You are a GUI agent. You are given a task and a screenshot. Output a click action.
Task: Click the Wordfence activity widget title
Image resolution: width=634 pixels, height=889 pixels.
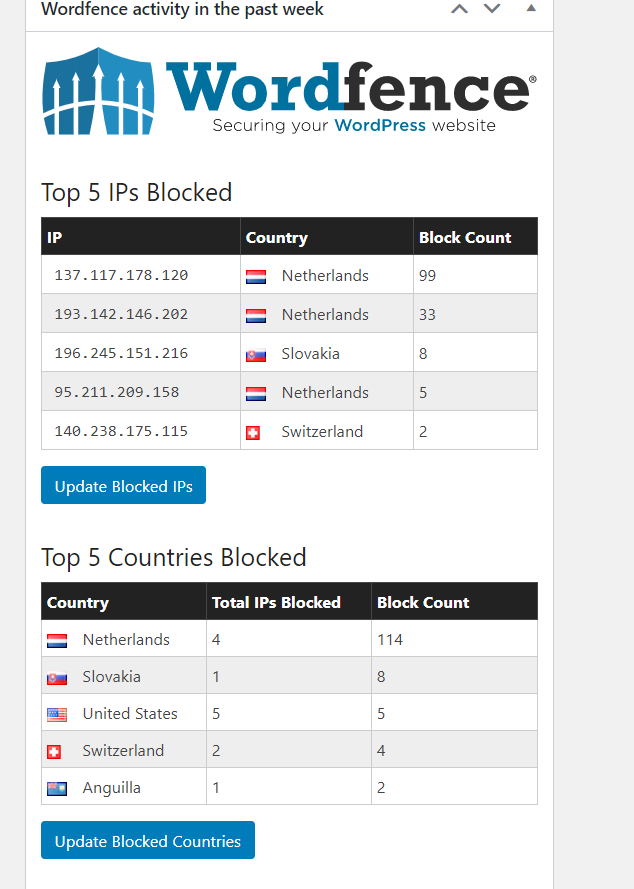pos(182,9)
